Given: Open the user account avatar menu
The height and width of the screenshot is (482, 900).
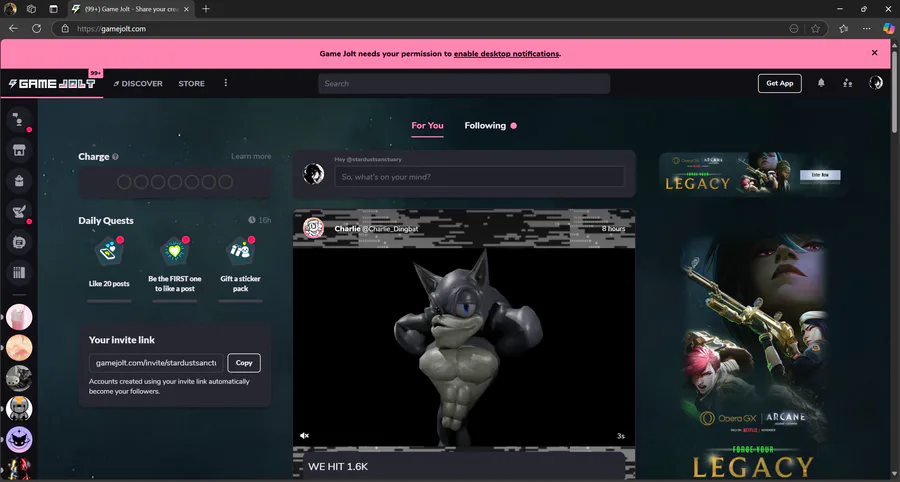Looking at the screenshot, I should [x=875, y=83].
